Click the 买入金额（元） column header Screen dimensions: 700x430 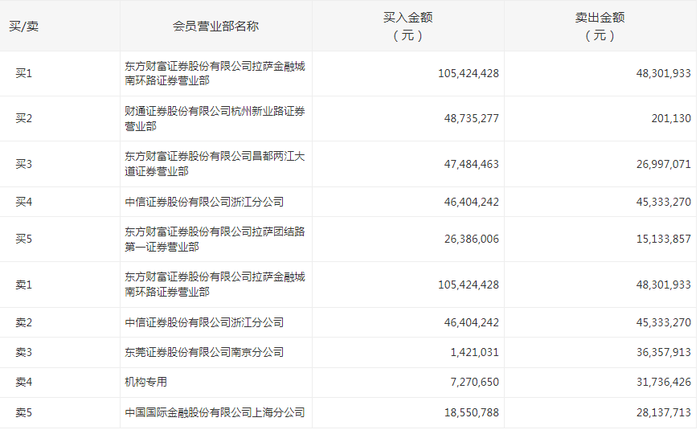(408, 26)
